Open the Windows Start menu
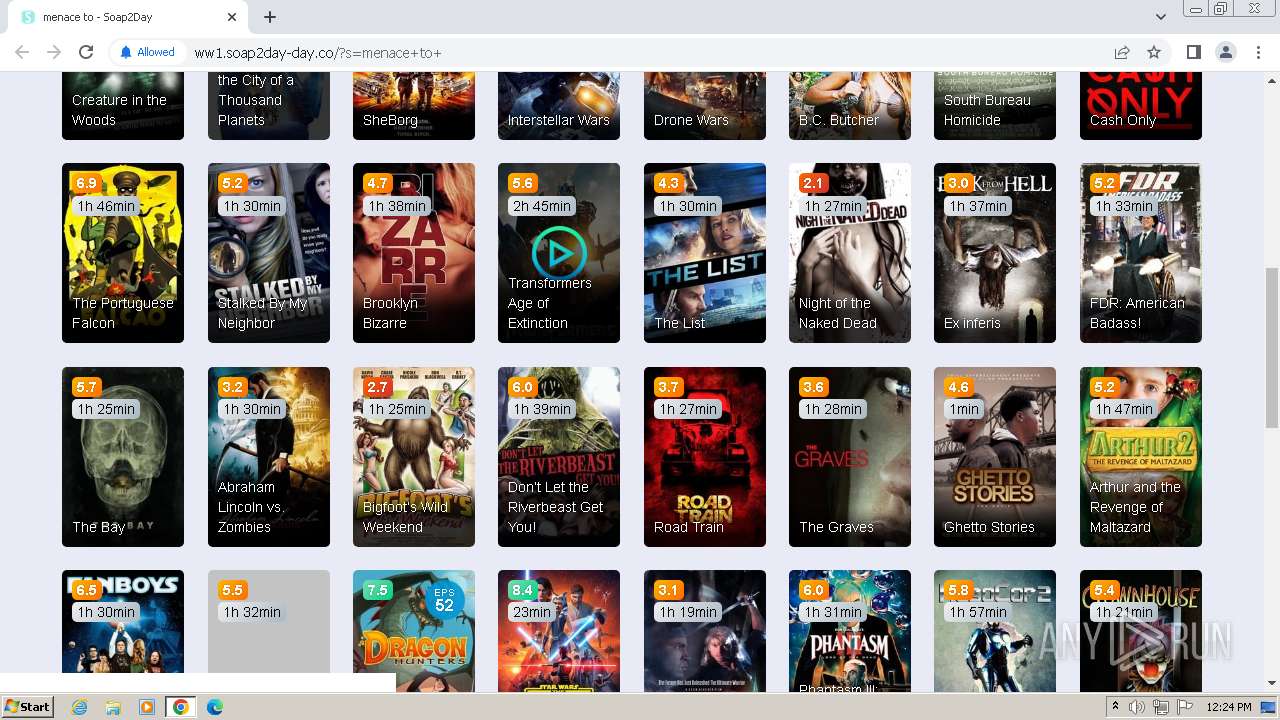This screenshot has width=1280, height=720. [x=28, y=707]
